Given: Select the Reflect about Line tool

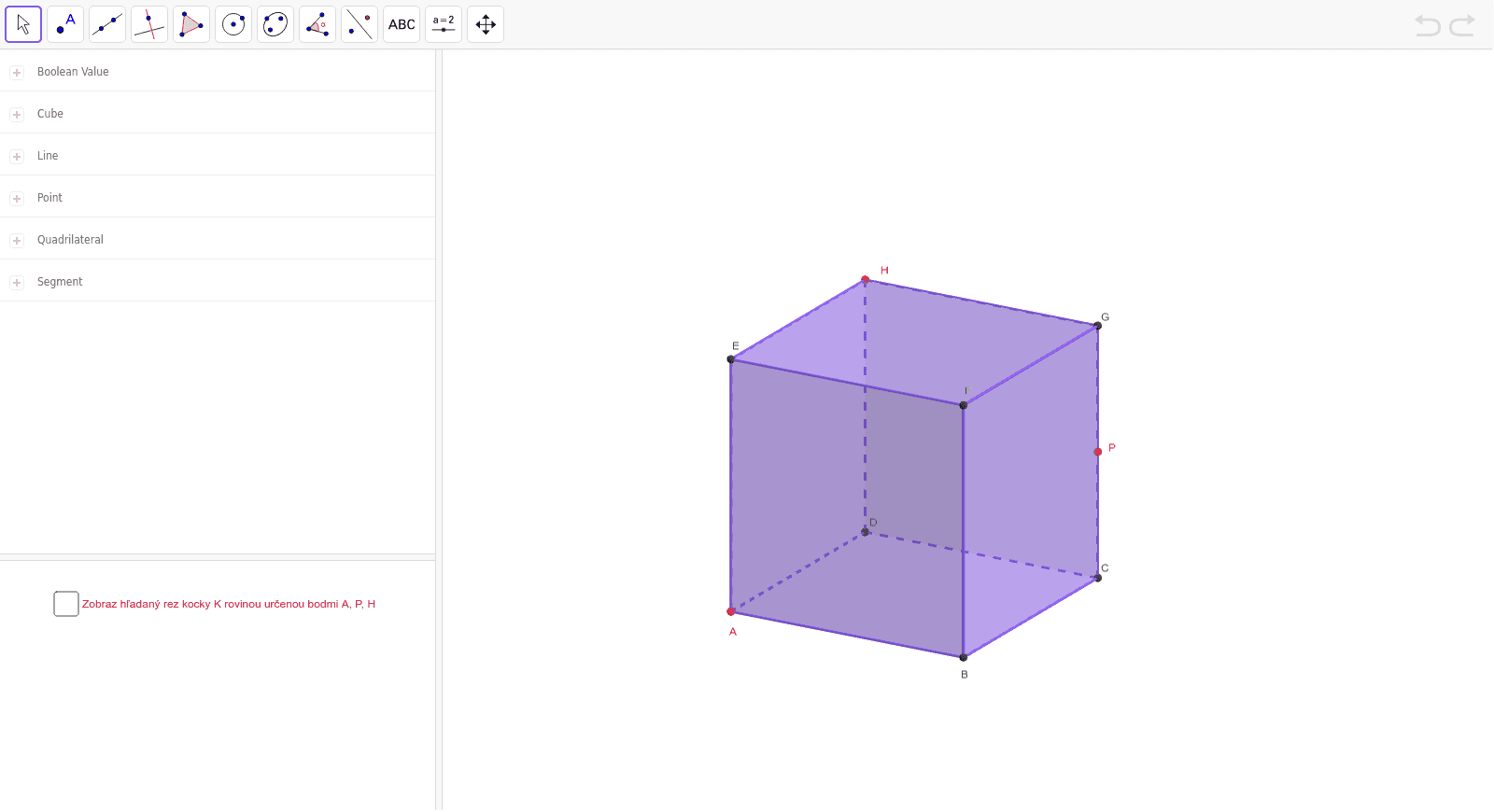Looking at the screenshot, I should [x=359, y=24].
